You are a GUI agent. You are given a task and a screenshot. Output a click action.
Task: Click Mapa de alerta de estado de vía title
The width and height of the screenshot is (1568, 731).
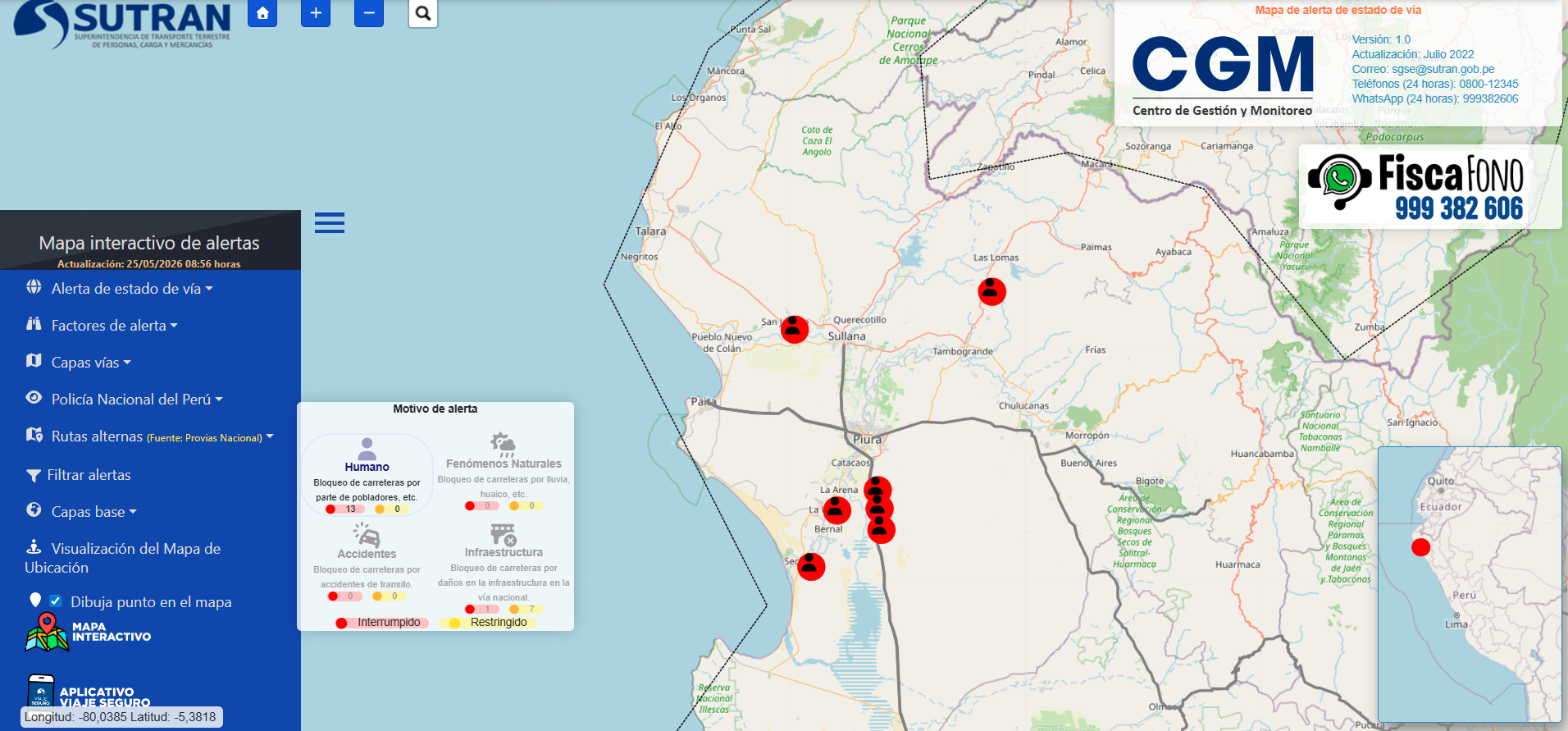[1338, 10]
